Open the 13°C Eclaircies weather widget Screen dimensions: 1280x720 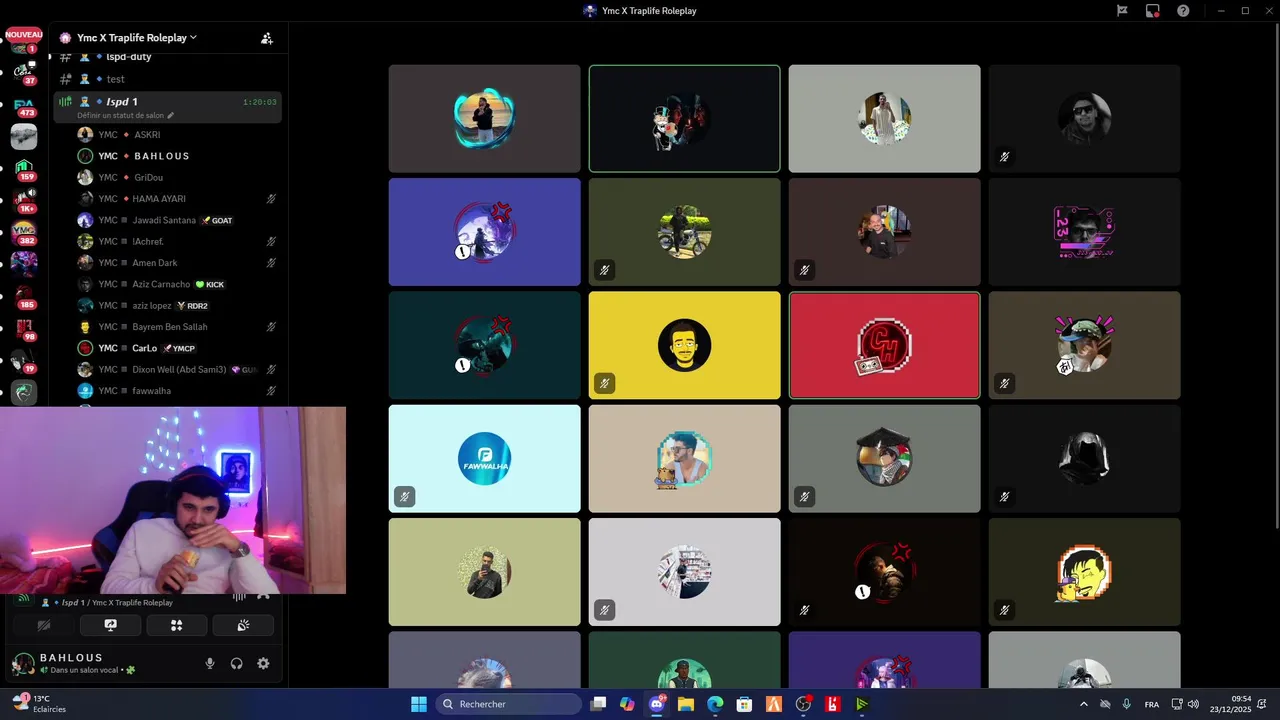tap(40, 704)
